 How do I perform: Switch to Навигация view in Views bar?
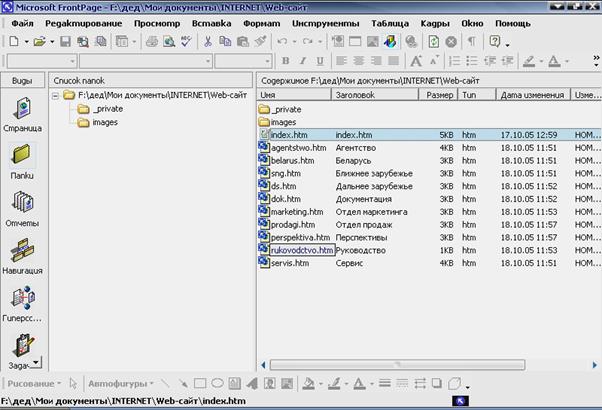22,257
